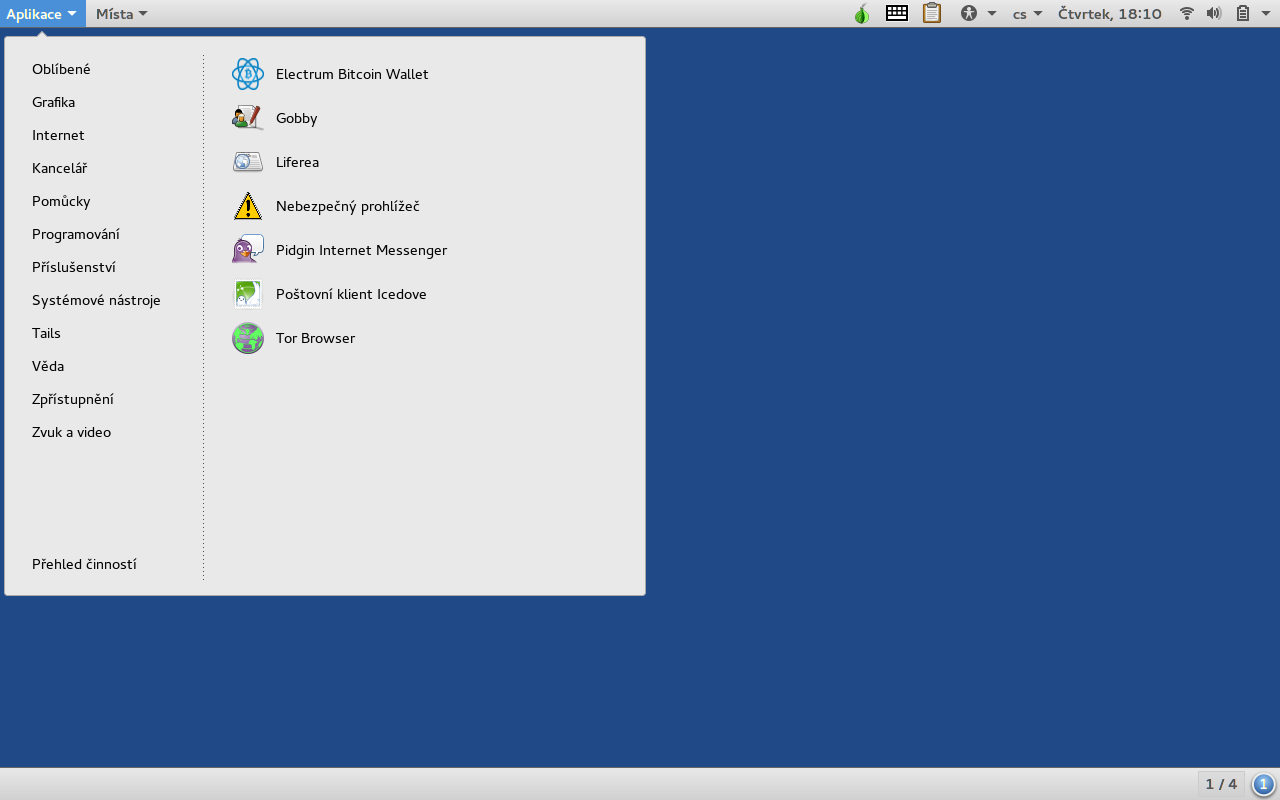Launch Pidgin Internet Messenger by its label
Image resolution: width=1280 pixels, height=800 pixels.
click(361, 250)
